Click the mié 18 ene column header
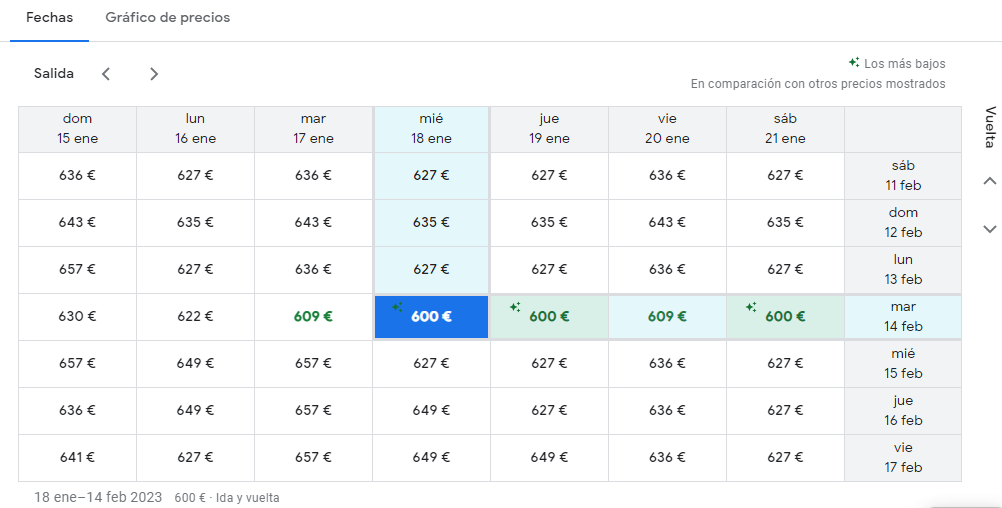 pos(431,128)
